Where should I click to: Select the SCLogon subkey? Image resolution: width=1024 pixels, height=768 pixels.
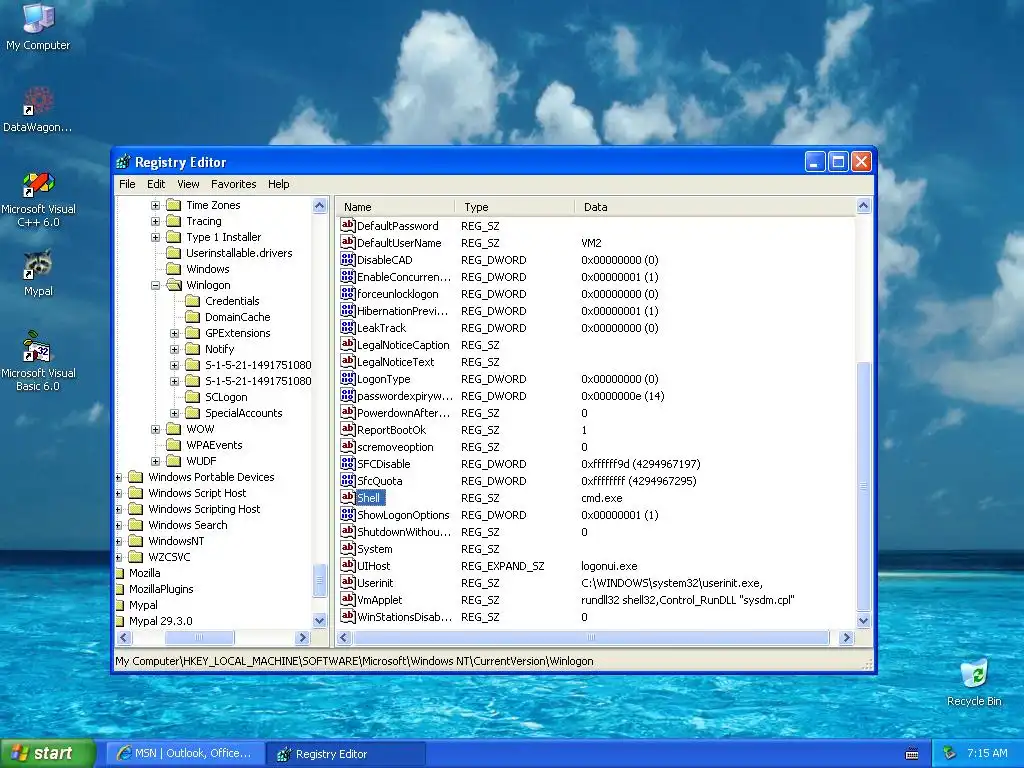[226, 397]
